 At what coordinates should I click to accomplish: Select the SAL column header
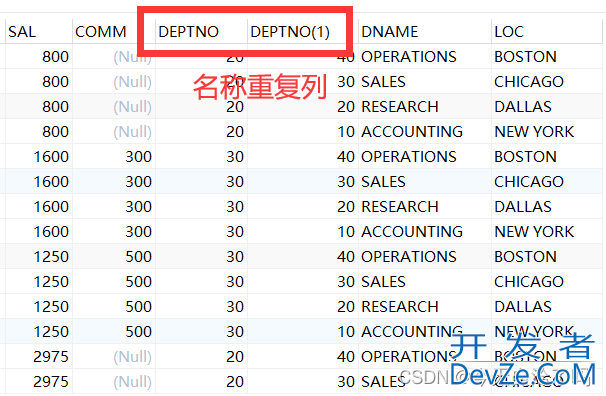[22, 32]
